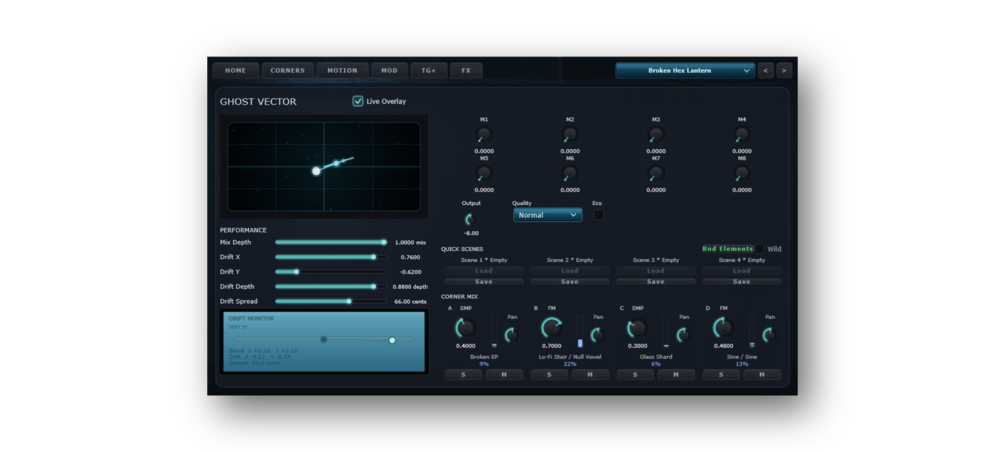The width and height of the screenshot is (1005, 452).
Task: Click corner C SMP level knob
Action: 637,328
